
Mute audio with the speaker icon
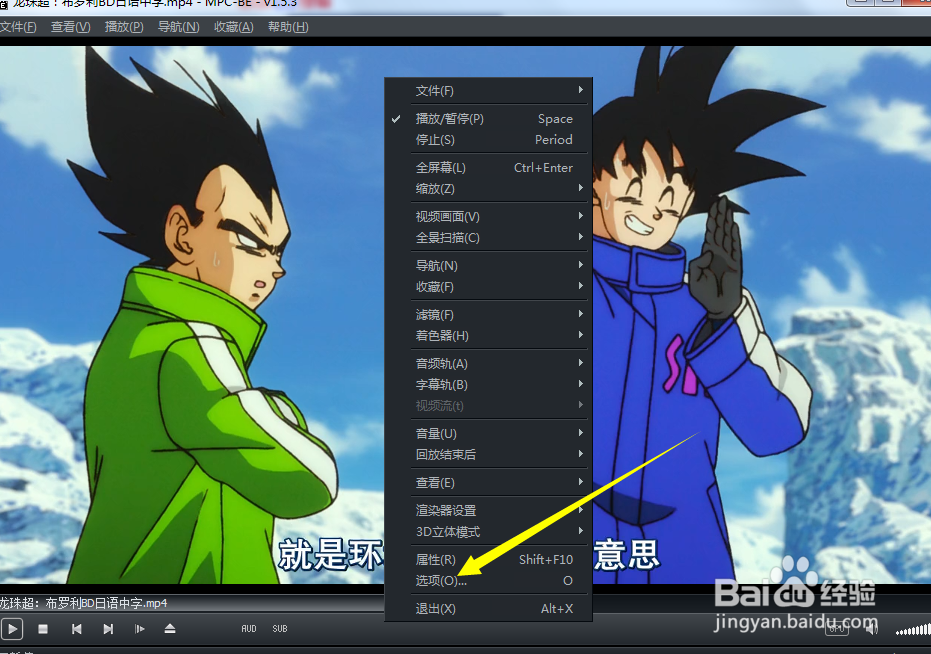(872, 629)
